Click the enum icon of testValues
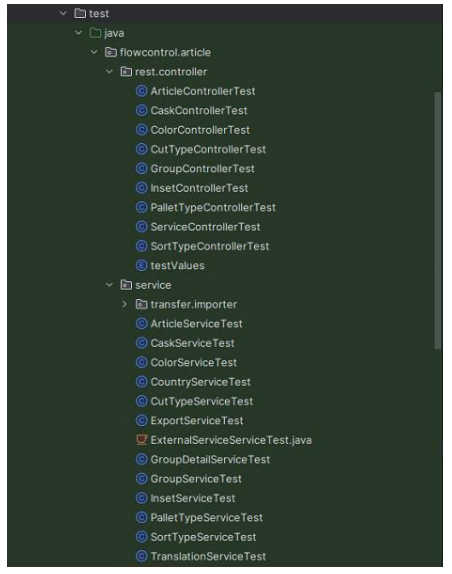This screenshot has width=452, height=574. pyautogui.click(x=142, y=265)
